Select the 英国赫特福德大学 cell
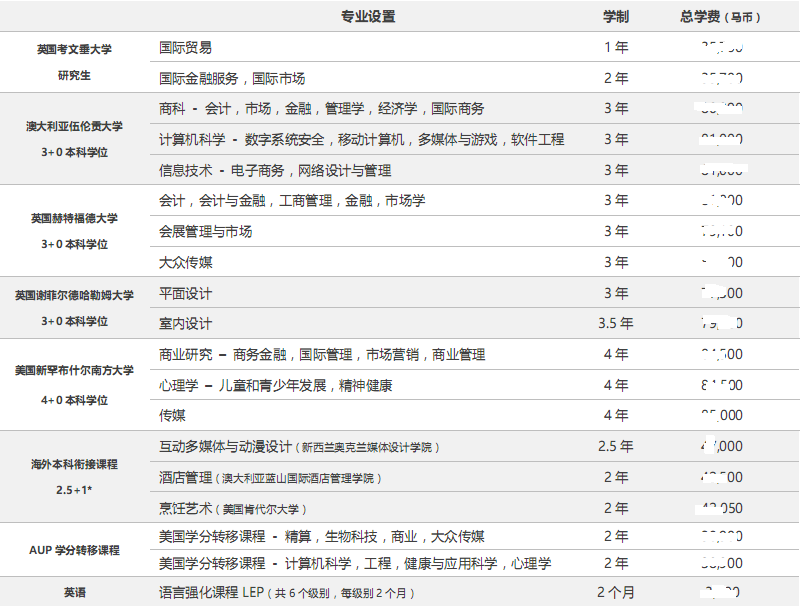 [x=74, y=231]
